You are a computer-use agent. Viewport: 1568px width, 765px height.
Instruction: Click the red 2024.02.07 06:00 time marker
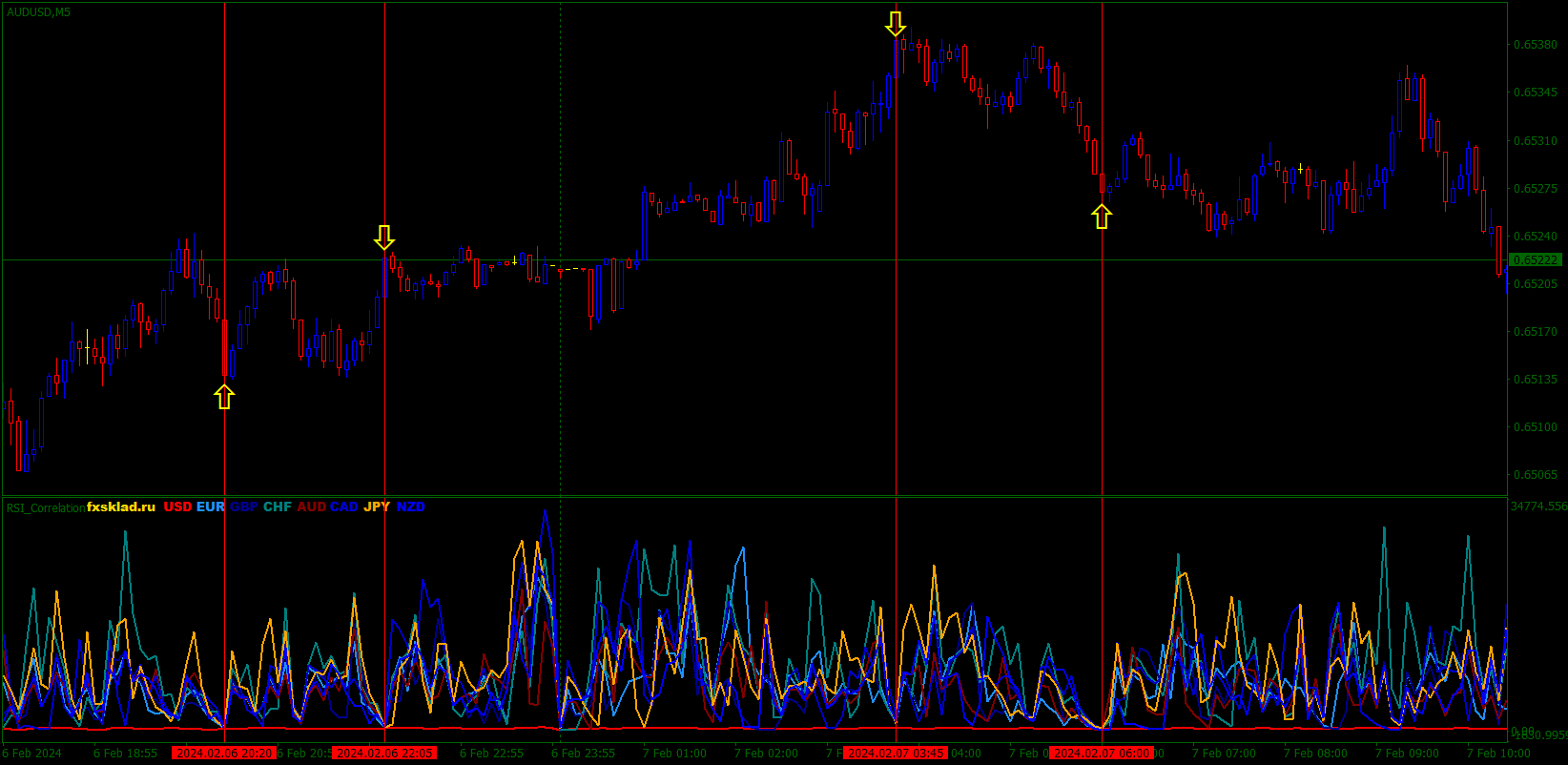1102,753
